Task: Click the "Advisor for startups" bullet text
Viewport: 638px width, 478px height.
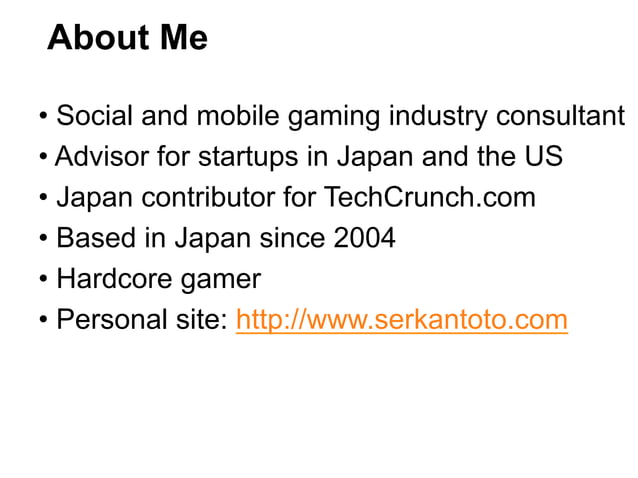Action: 309,157
